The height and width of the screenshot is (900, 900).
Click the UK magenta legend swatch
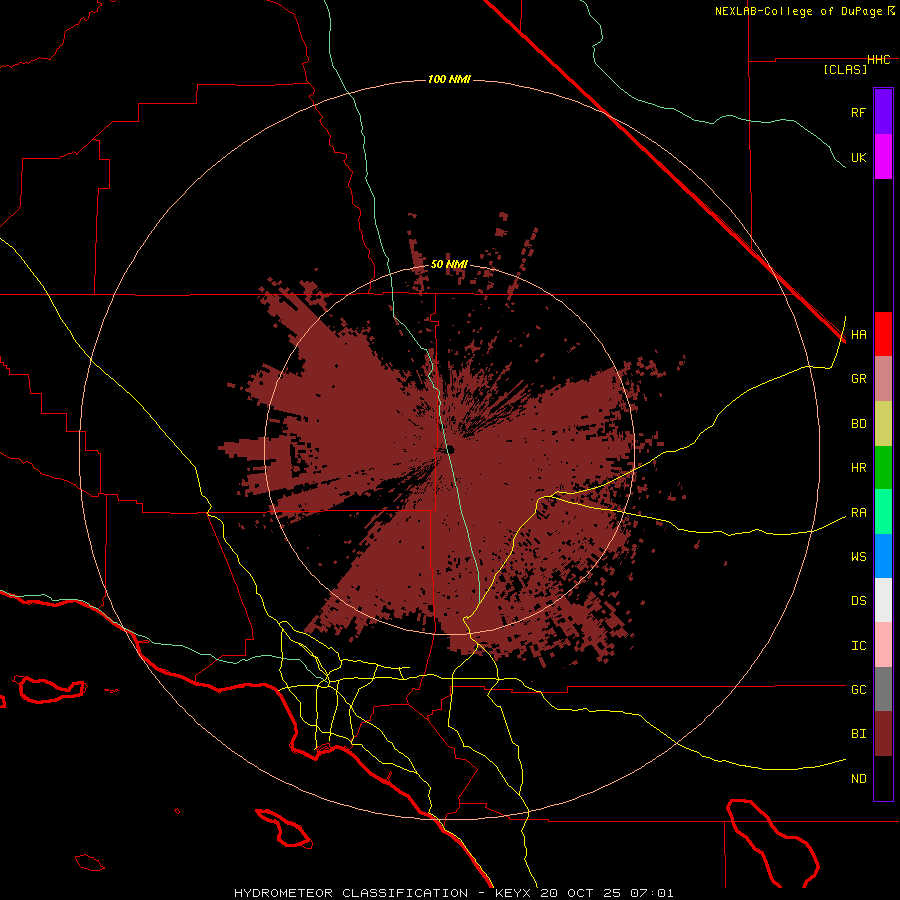click(883, 157)
